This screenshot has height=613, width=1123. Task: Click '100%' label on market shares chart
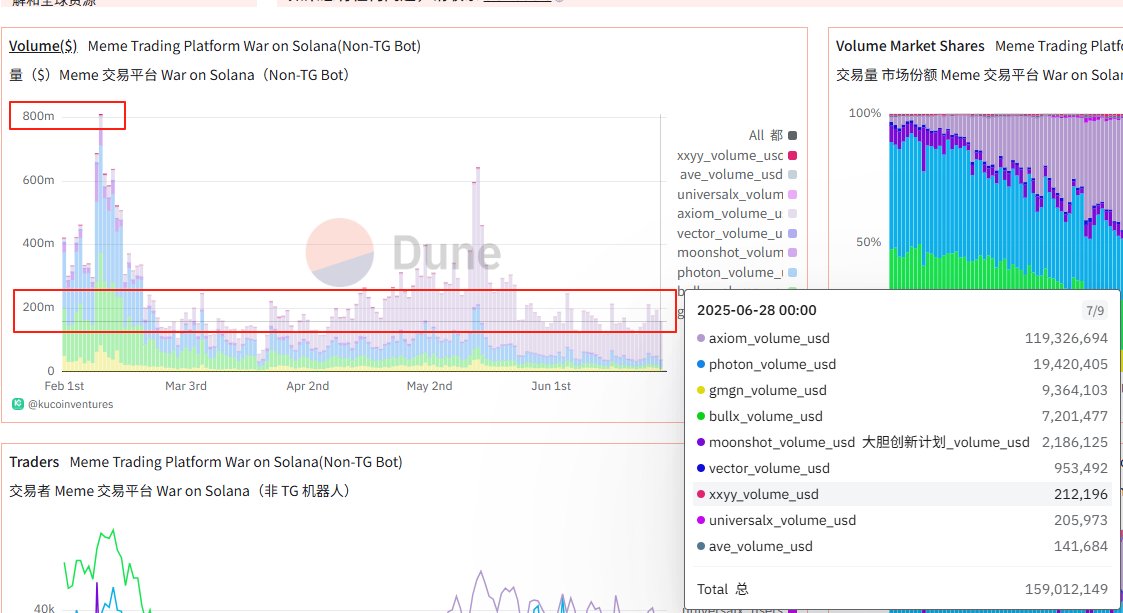click(864, 113)
